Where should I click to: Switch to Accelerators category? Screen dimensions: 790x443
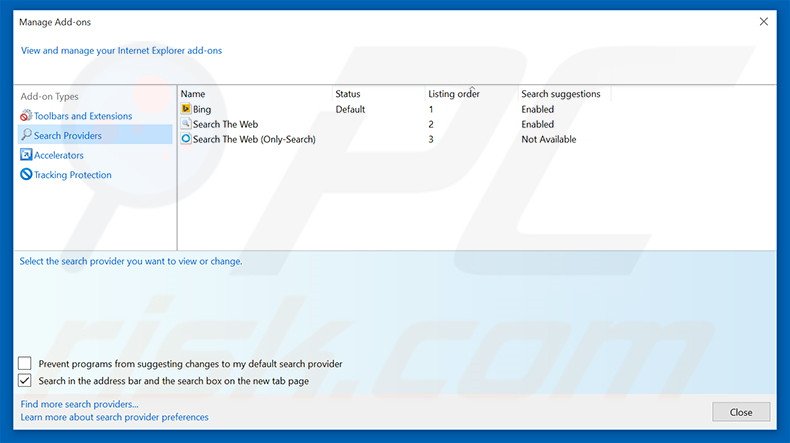click(59, 155)
